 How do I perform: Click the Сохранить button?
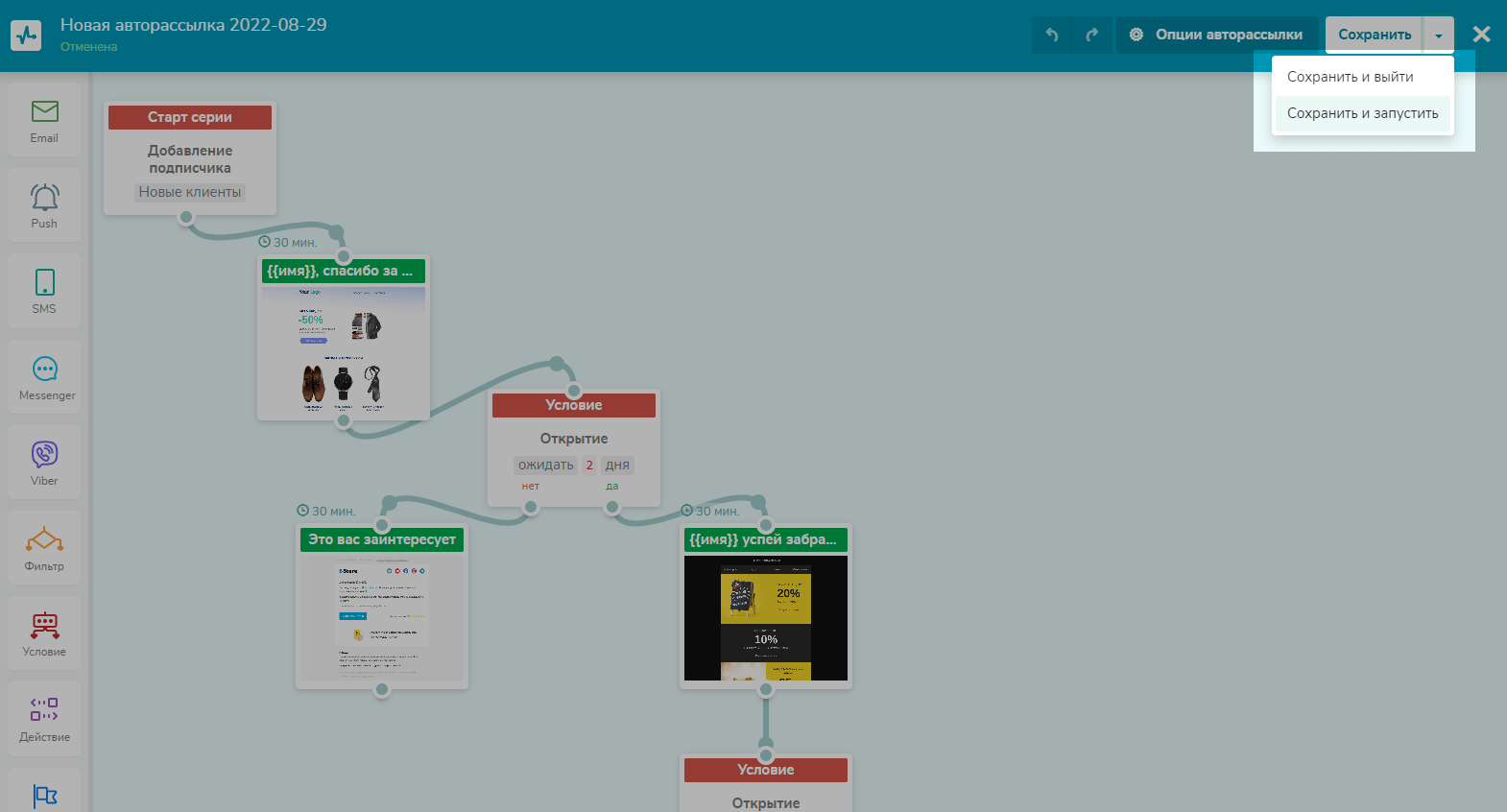1375,35
